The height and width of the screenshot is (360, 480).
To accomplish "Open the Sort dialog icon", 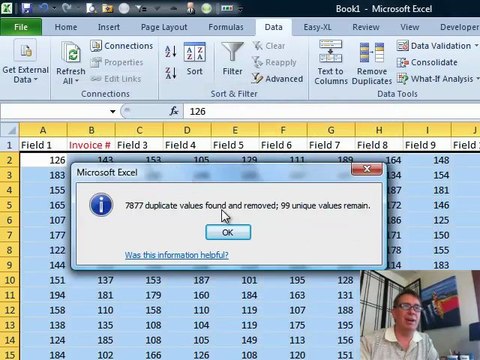I will click(x=195, y=52).
